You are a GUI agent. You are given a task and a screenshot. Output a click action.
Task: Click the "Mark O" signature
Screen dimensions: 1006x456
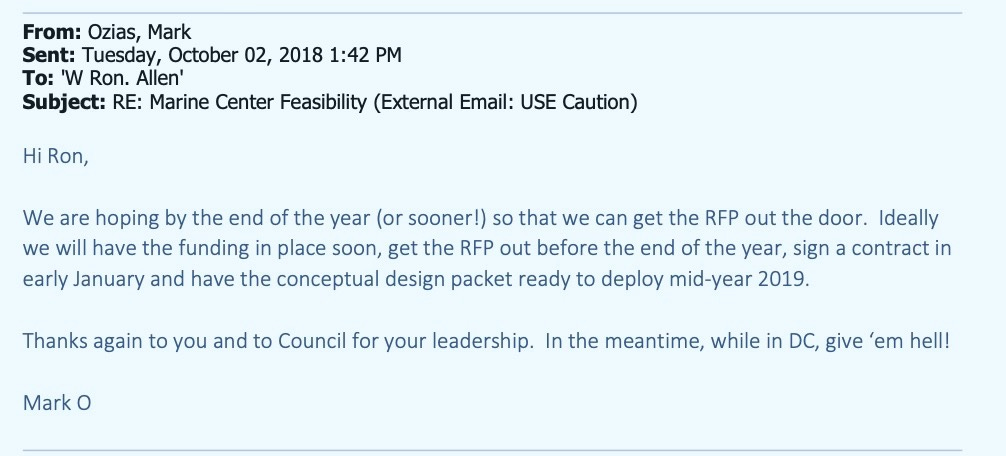coord(57,403)
